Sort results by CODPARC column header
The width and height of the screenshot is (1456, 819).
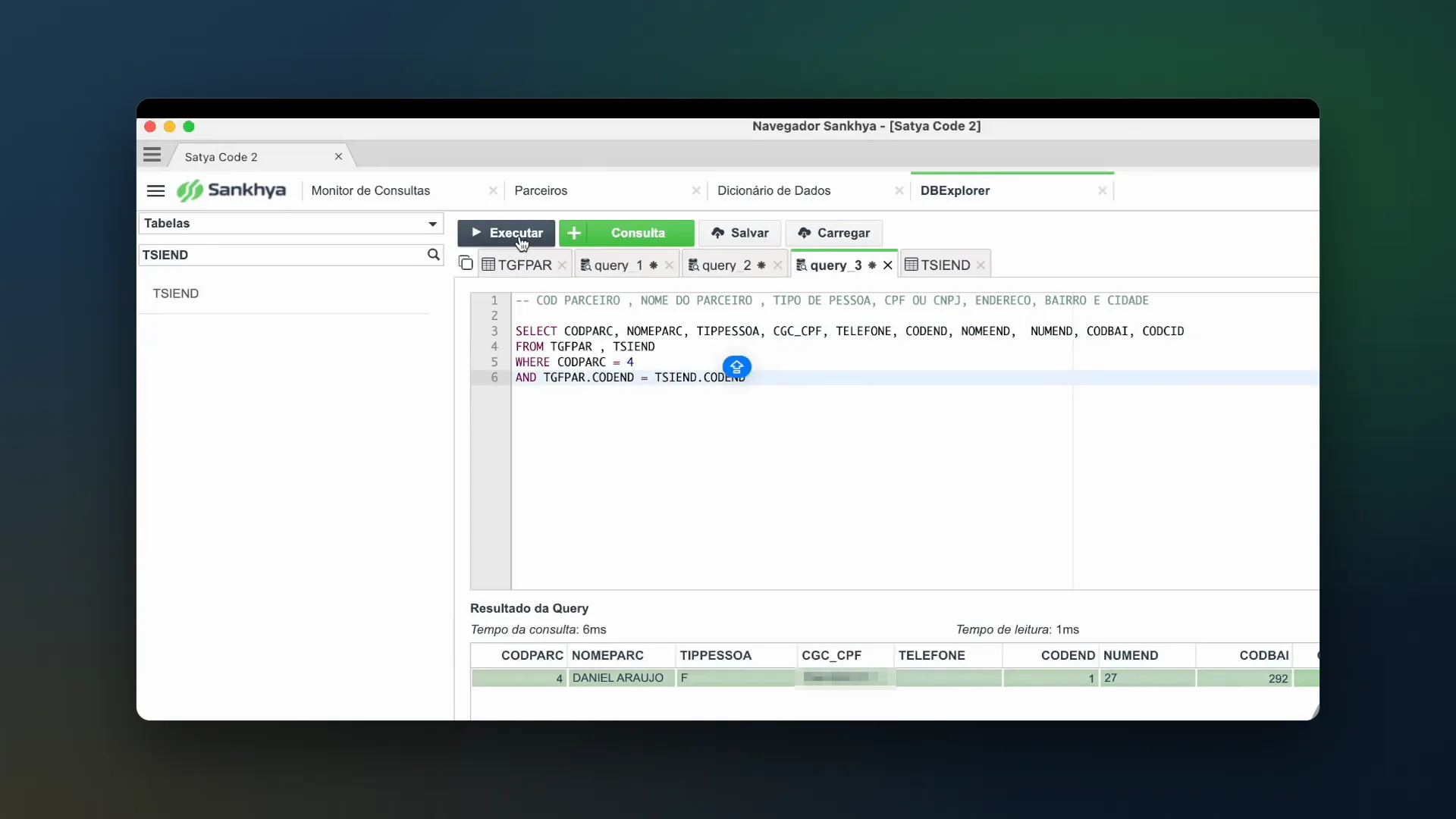(519, 655)
